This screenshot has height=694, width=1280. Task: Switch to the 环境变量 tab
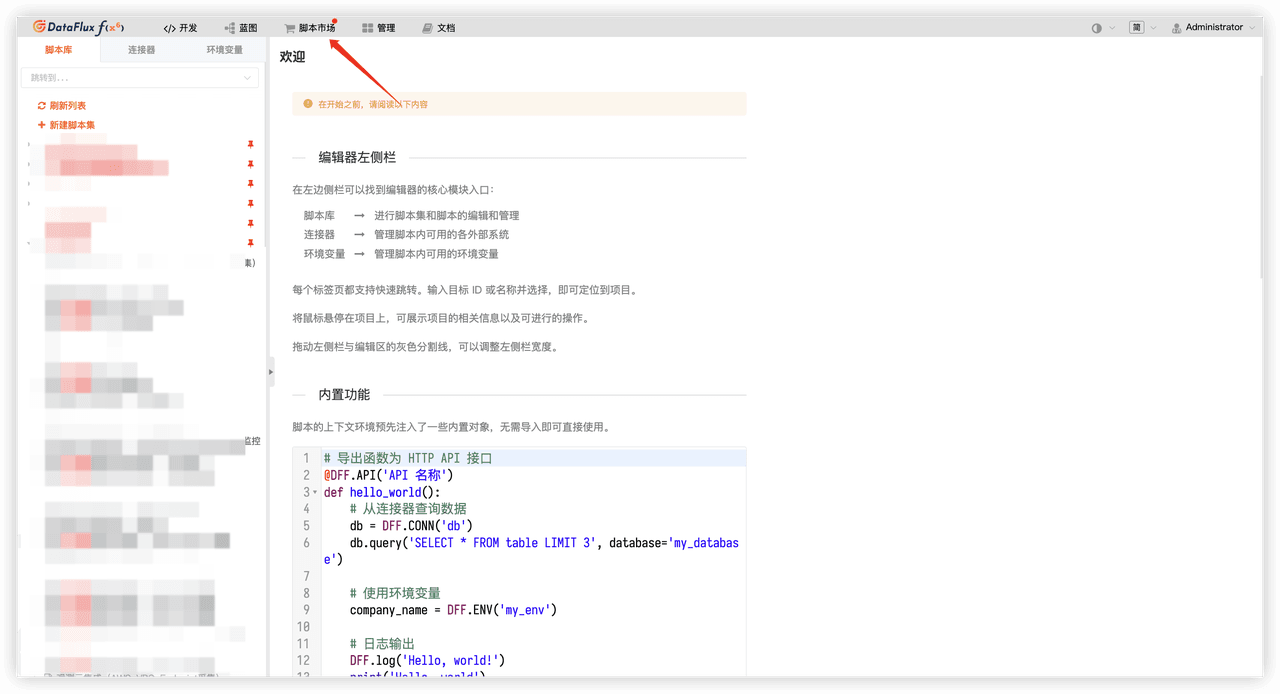(224, 49)
